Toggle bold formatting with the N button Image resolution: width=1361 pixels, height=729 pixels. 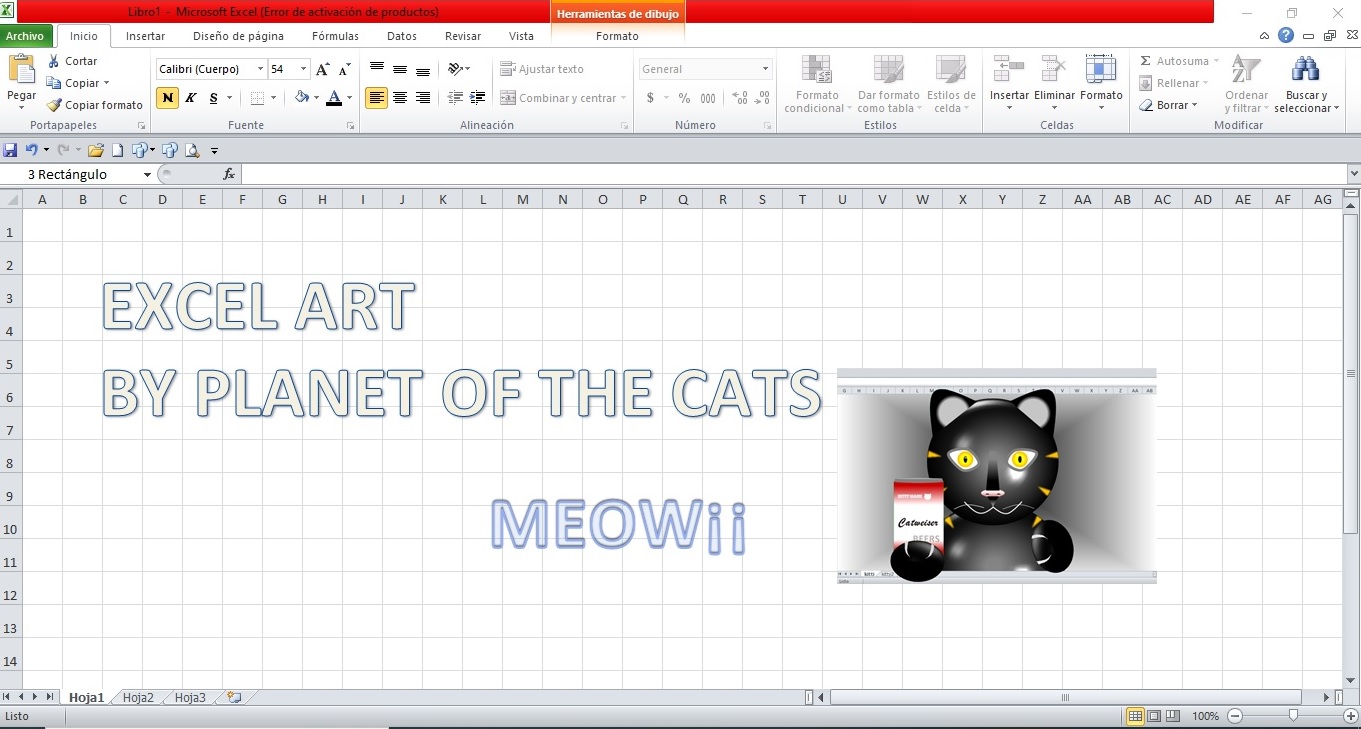[x=166, y=98]
